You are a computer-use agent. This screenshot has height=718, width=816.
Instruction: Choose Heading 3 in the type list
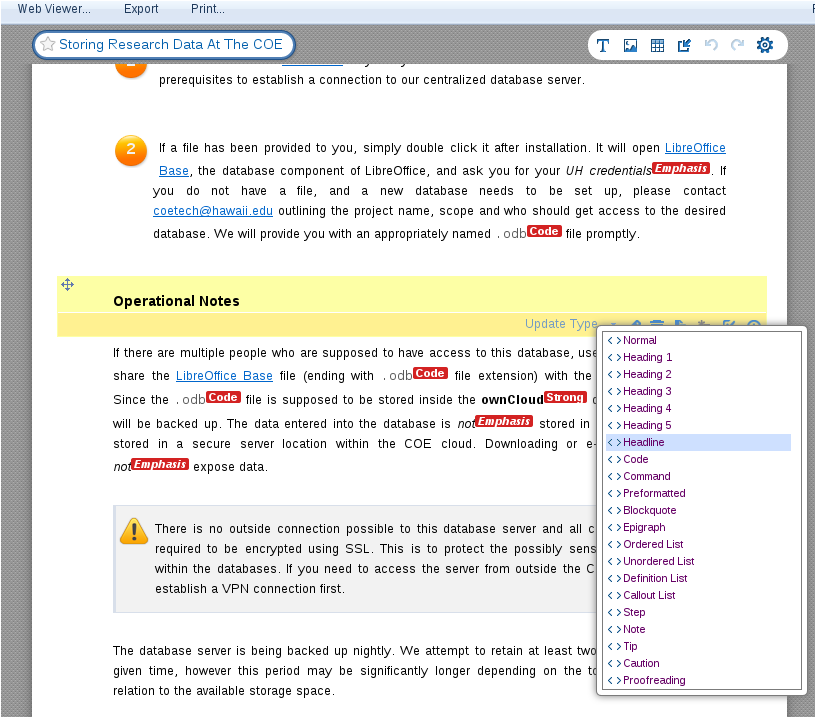(x=698, y=391)
